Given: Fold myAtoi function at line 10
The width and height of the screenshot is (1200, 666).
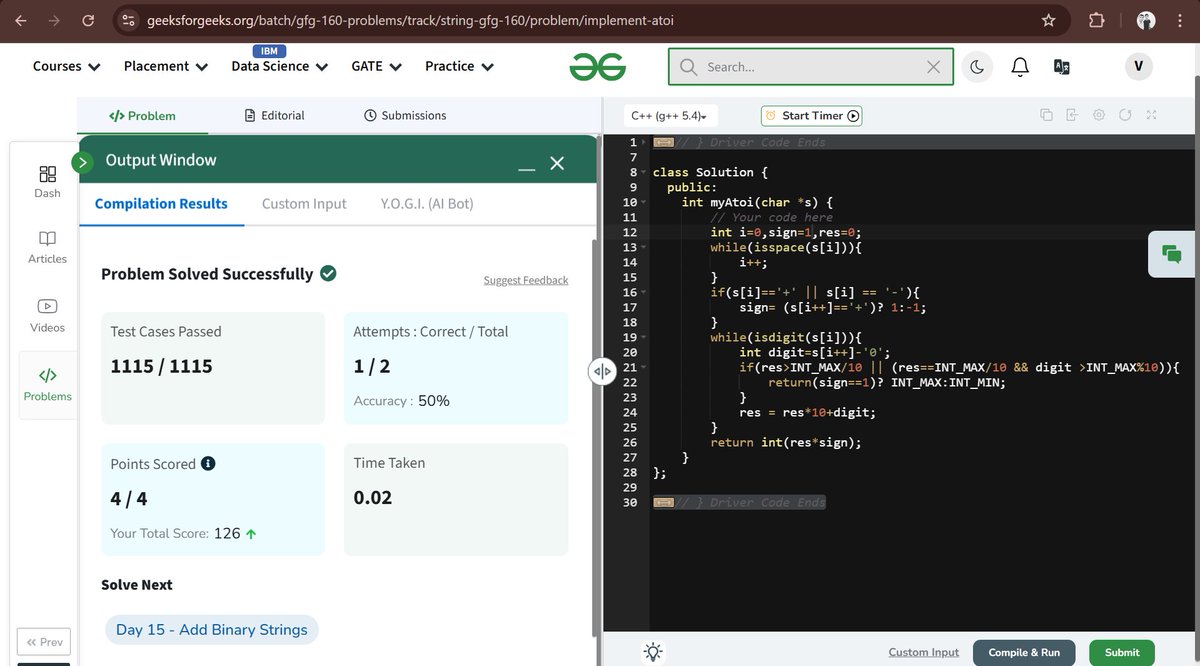Looking at the screenshot, I should [x=643, y=202].
